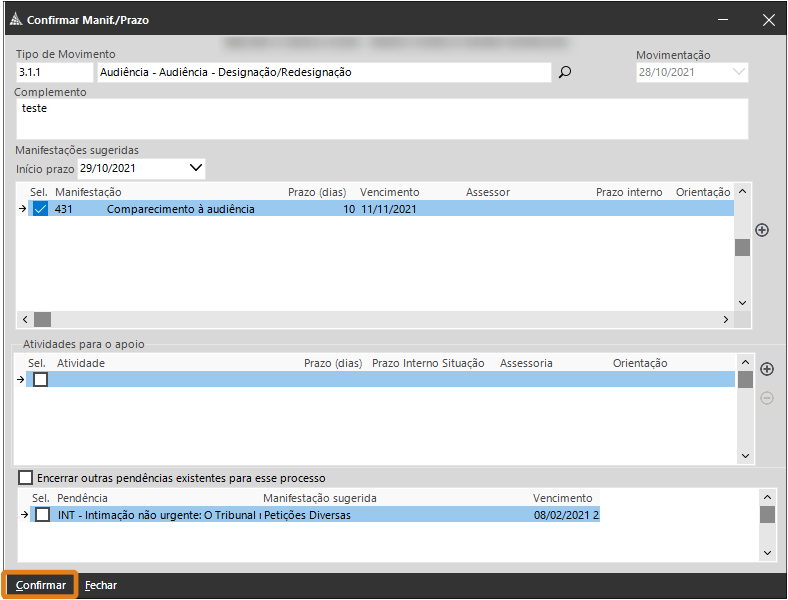The height and width of the screenshot is (600, 788).
Task: Click the application logo in the title bar
Action: (14, 20)
